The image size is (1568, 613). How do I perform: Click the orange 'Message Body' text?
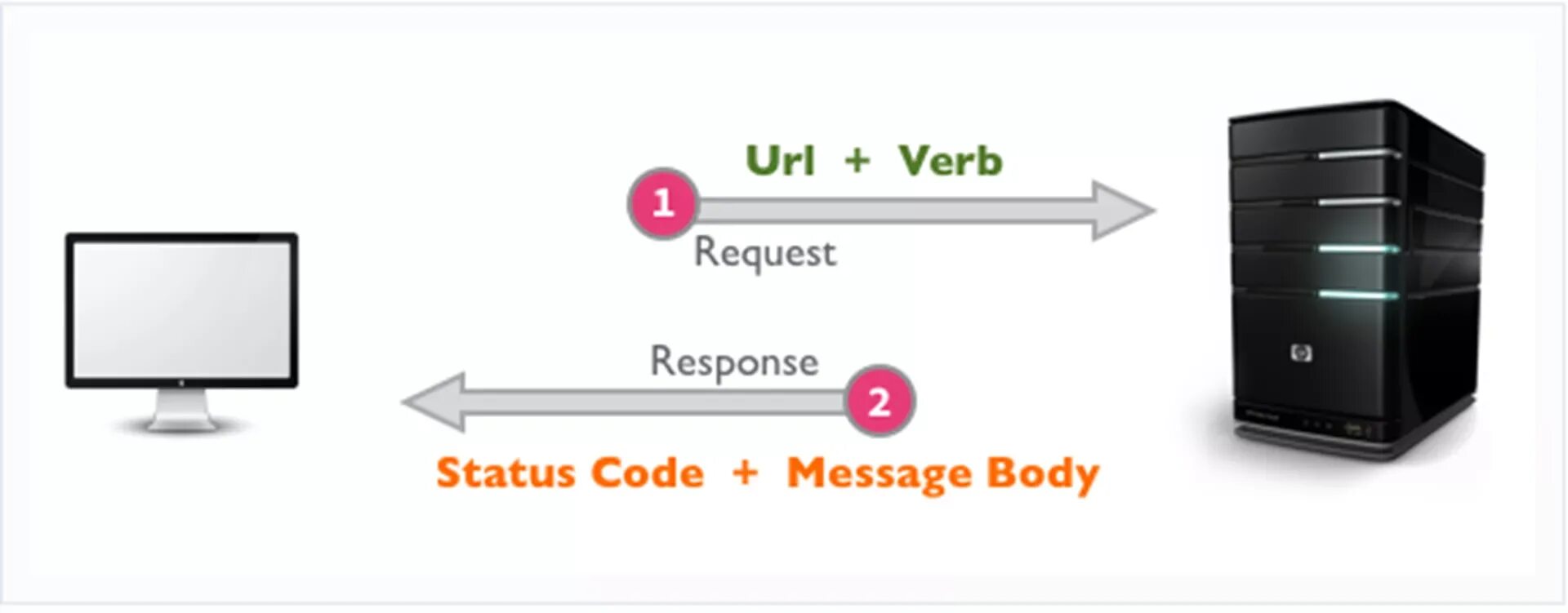pyautogui.click(x=943, y=474)
